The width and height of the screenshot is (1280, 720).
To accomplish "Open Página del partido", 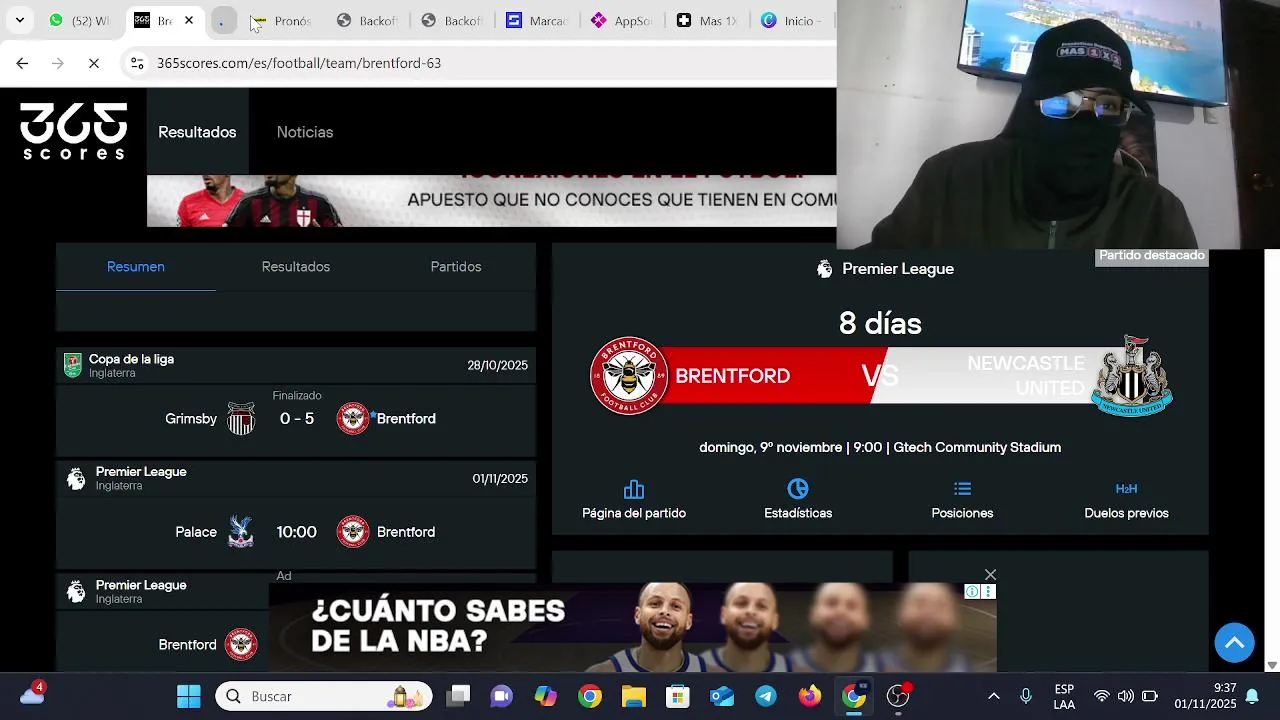I will click(x=634, y=500).
